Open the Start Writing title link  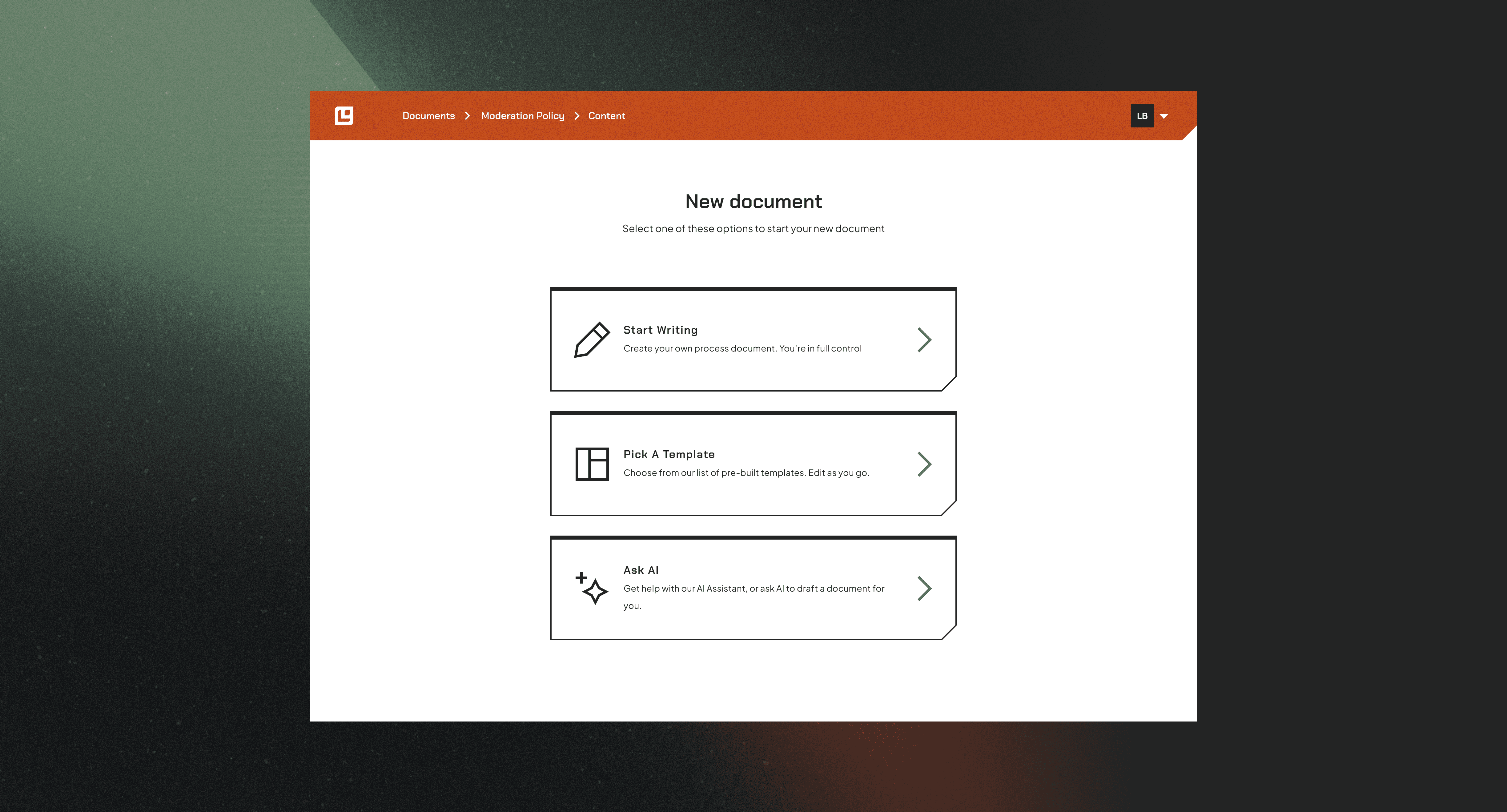coord(660,330)
